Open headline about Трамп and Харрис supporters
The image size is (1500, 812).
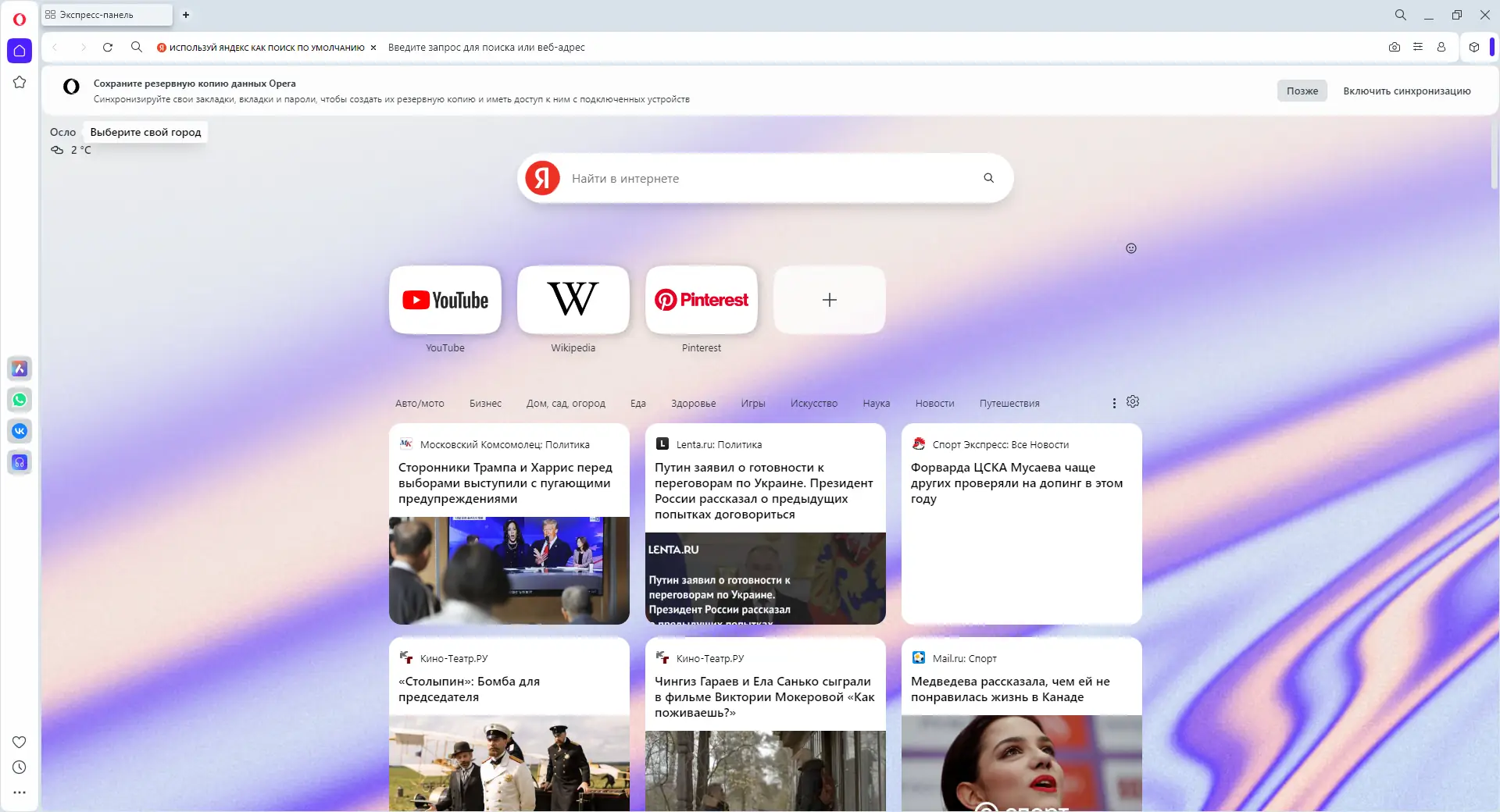tap(505, 483)
